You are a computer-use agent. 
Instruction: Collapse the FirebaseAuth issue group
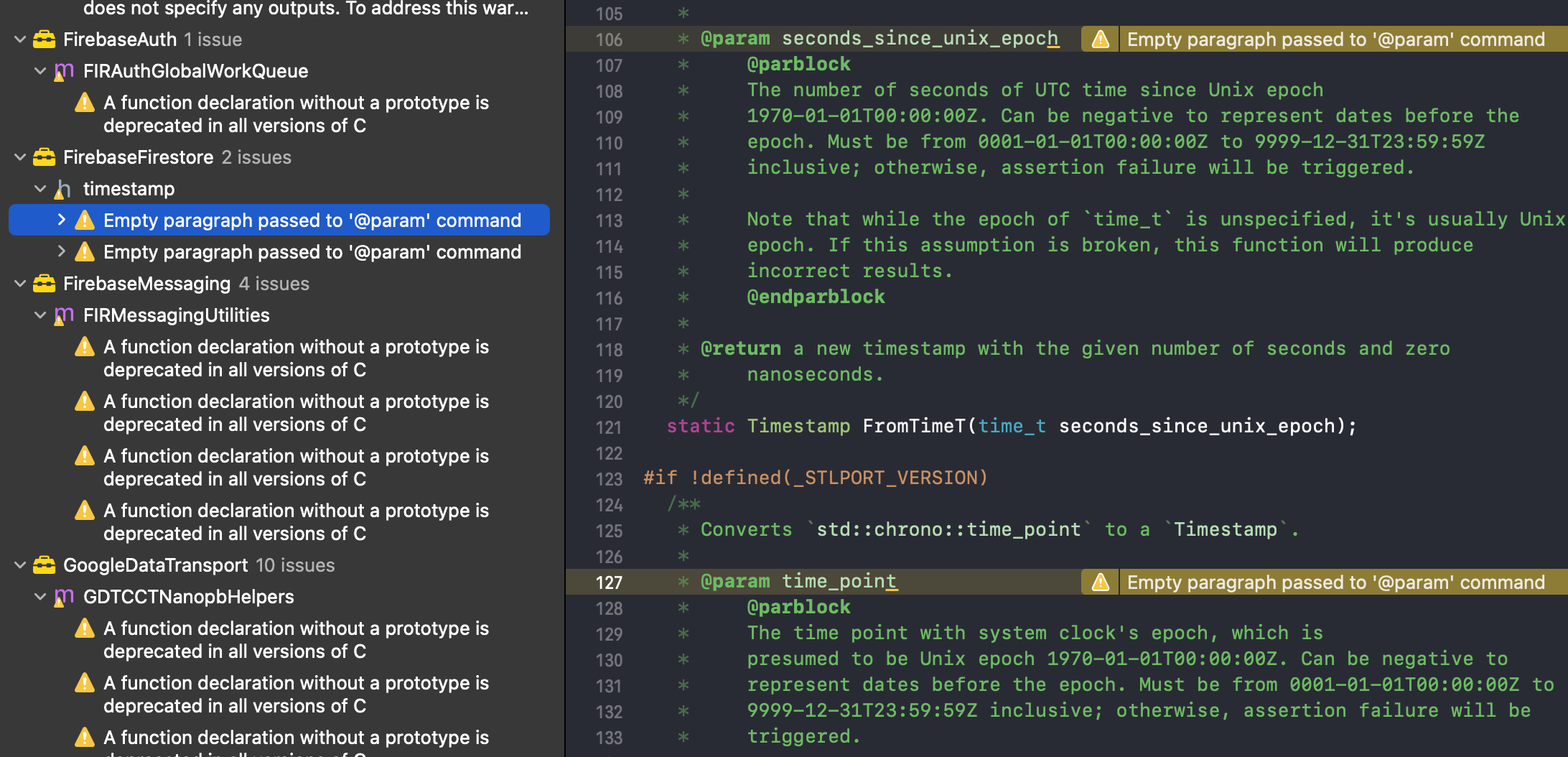coord(20,40)
